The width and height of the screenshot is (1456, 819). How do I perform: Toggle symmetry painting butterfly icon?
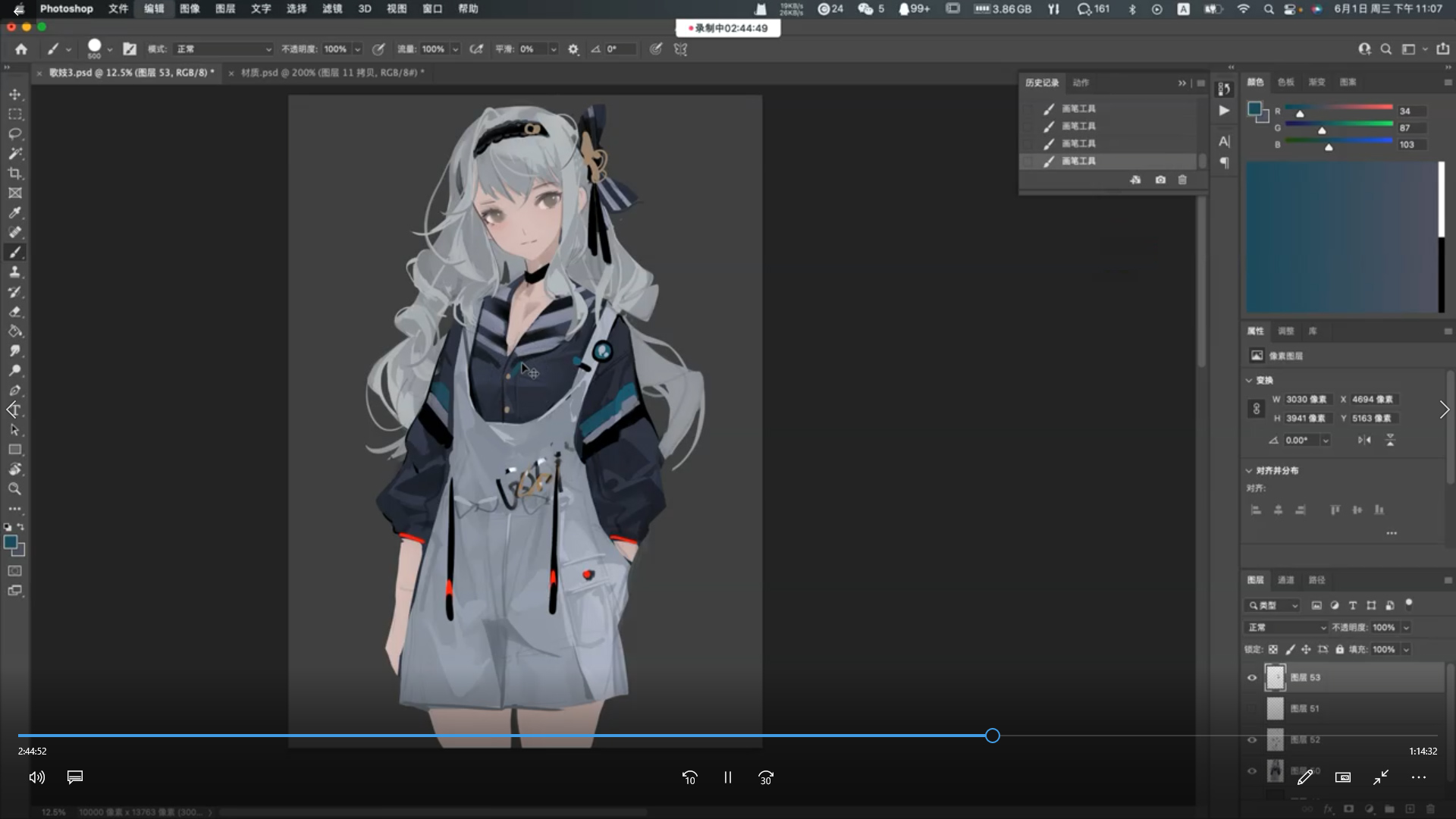click(x=681, y=49)
